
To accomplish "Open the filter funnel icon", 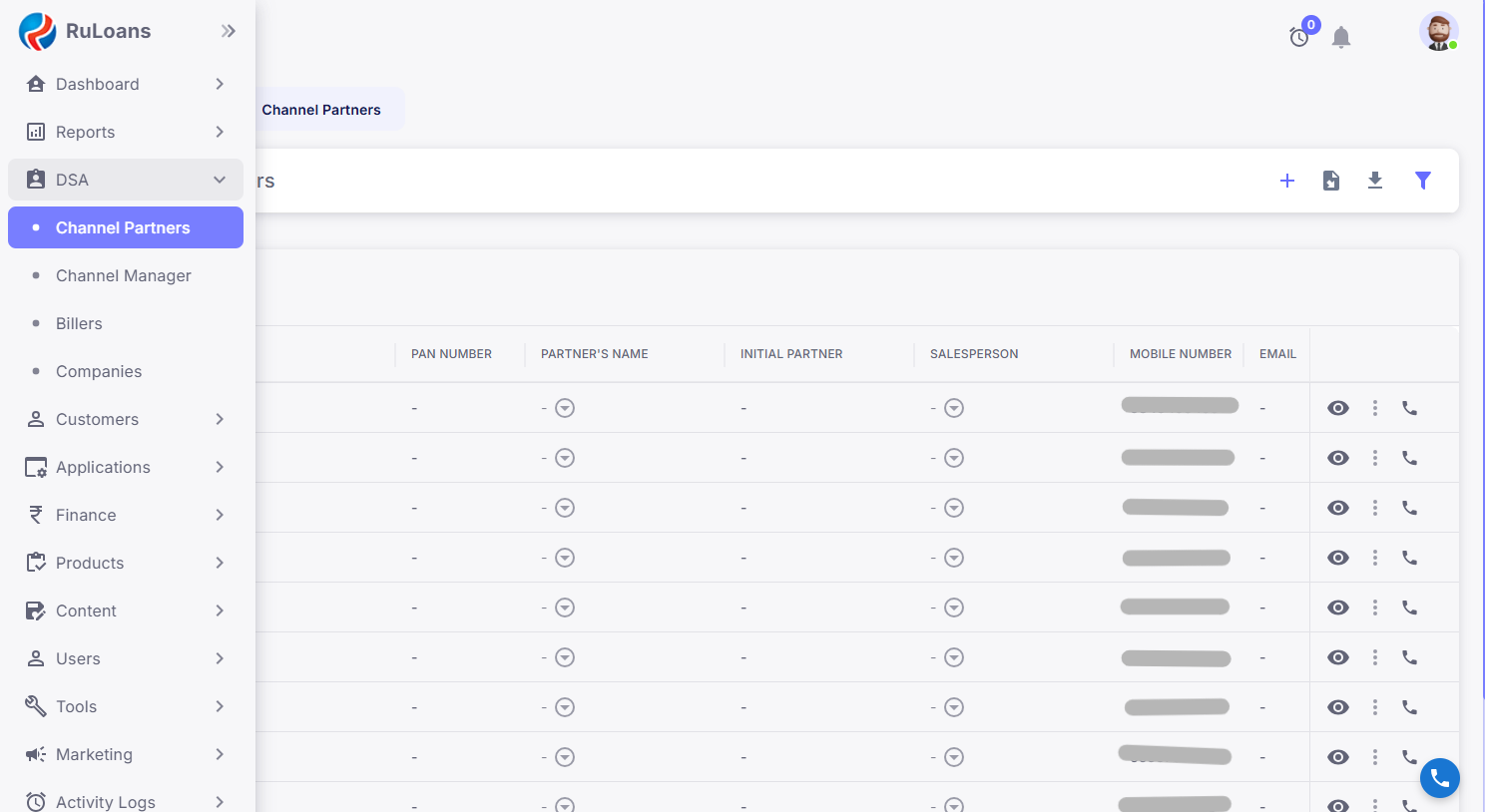I will [x=1423, y=181].
